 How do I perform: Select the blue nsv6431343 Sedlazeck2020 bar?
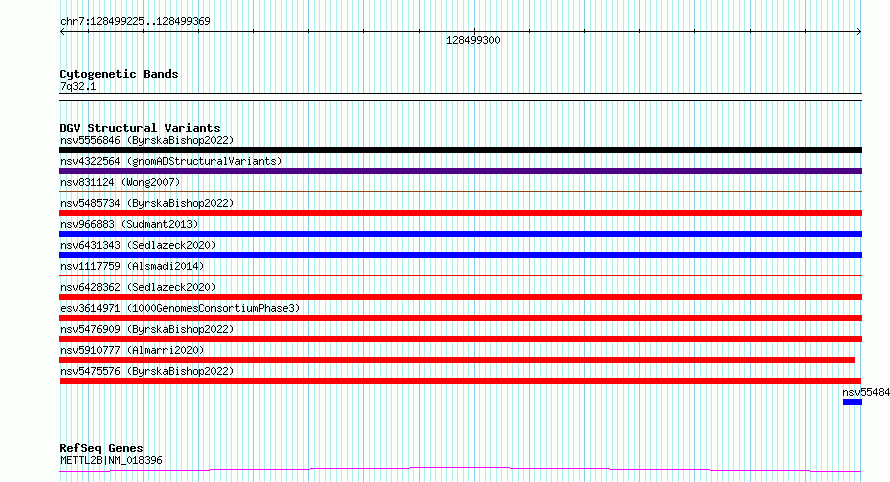(x=460, y=255)
